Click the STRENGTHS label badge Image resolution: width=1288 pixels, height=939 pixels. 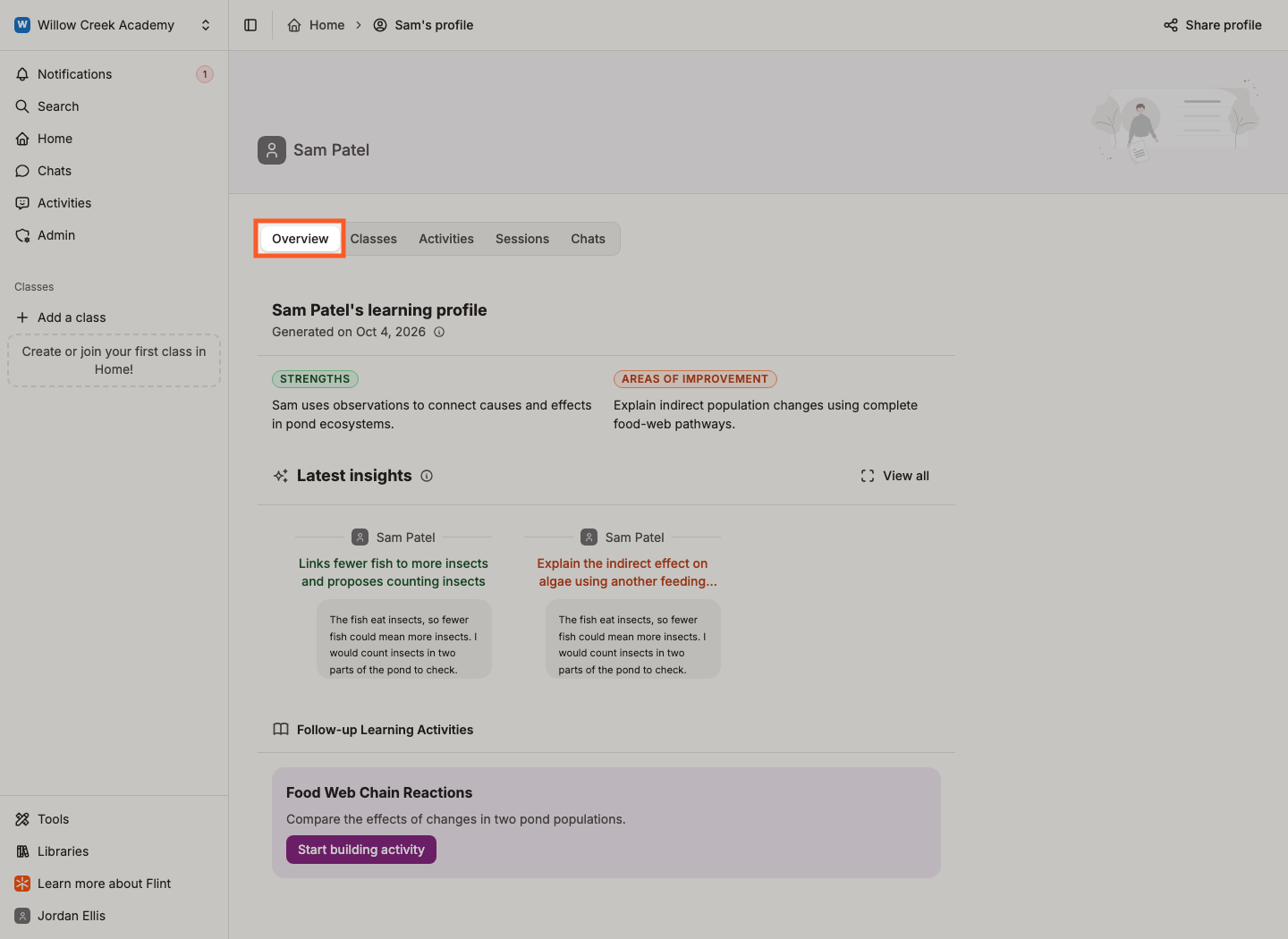click(x=315, y=379)
